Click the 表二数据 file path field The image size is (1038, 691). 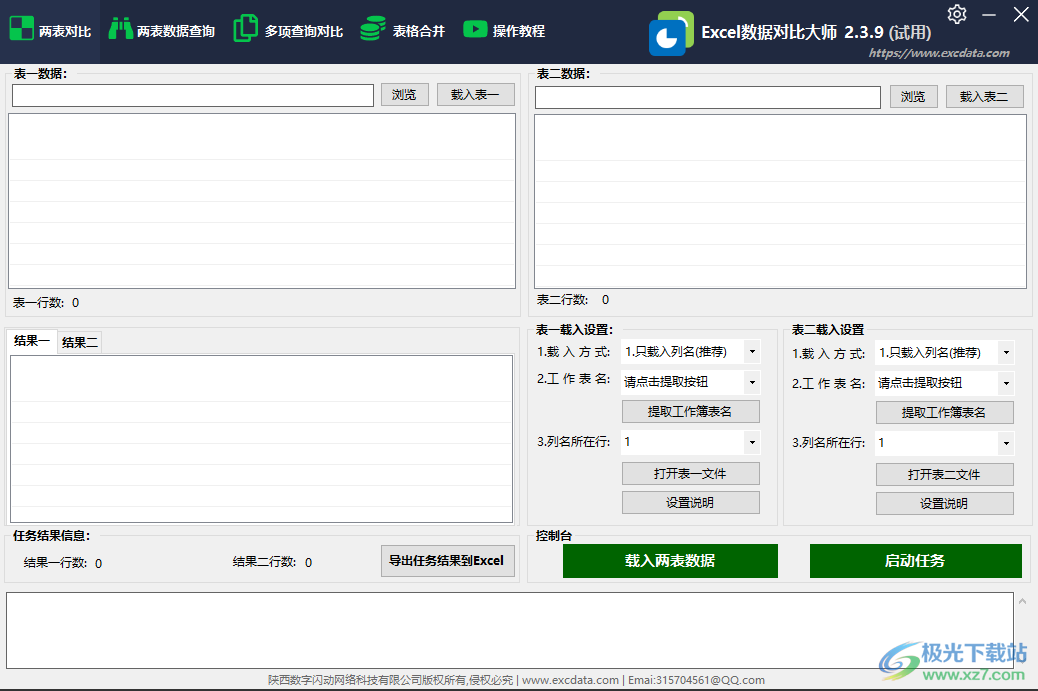[708, 97]
